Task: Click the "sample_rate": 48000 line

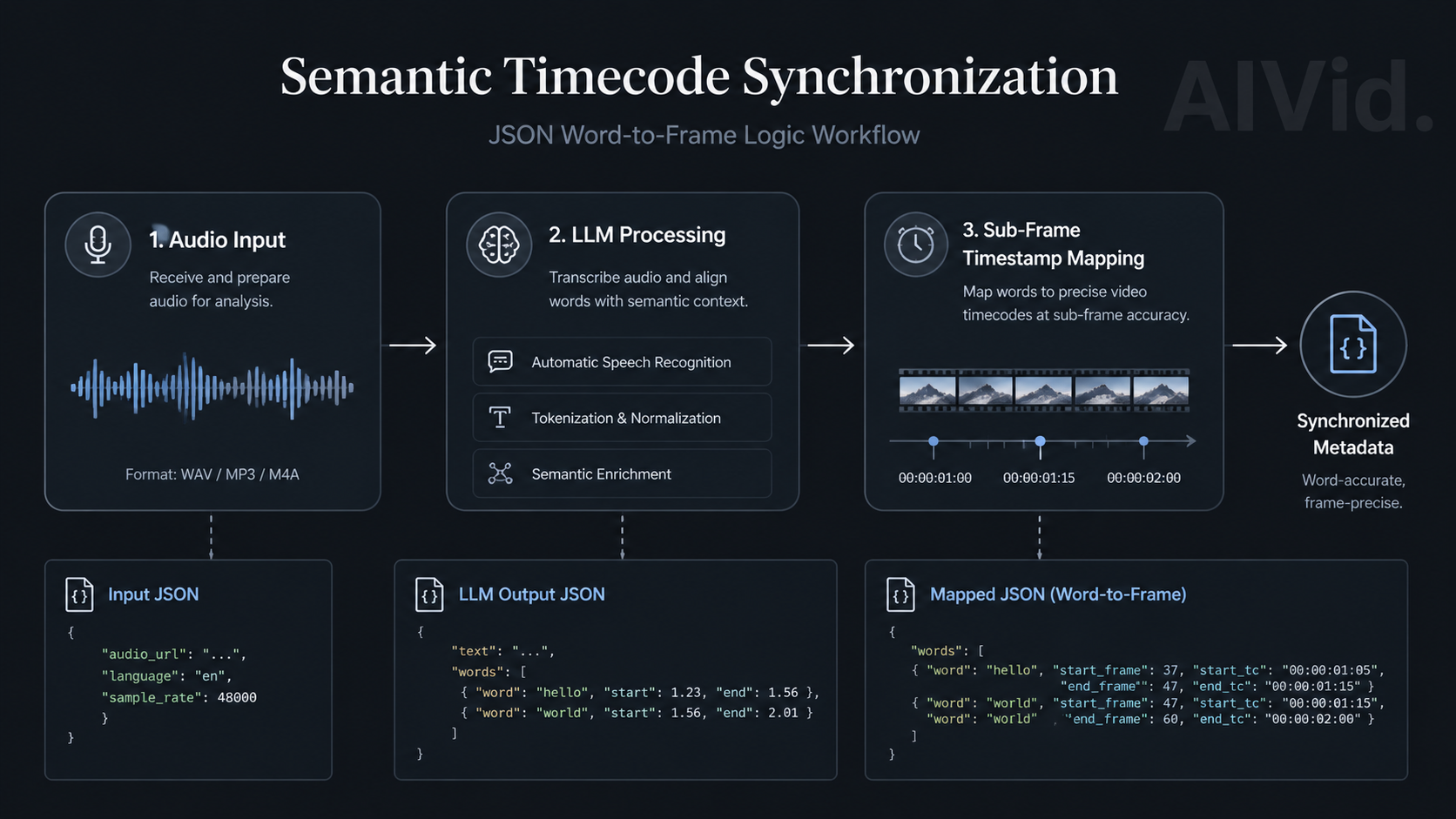Action: (179, 697)
